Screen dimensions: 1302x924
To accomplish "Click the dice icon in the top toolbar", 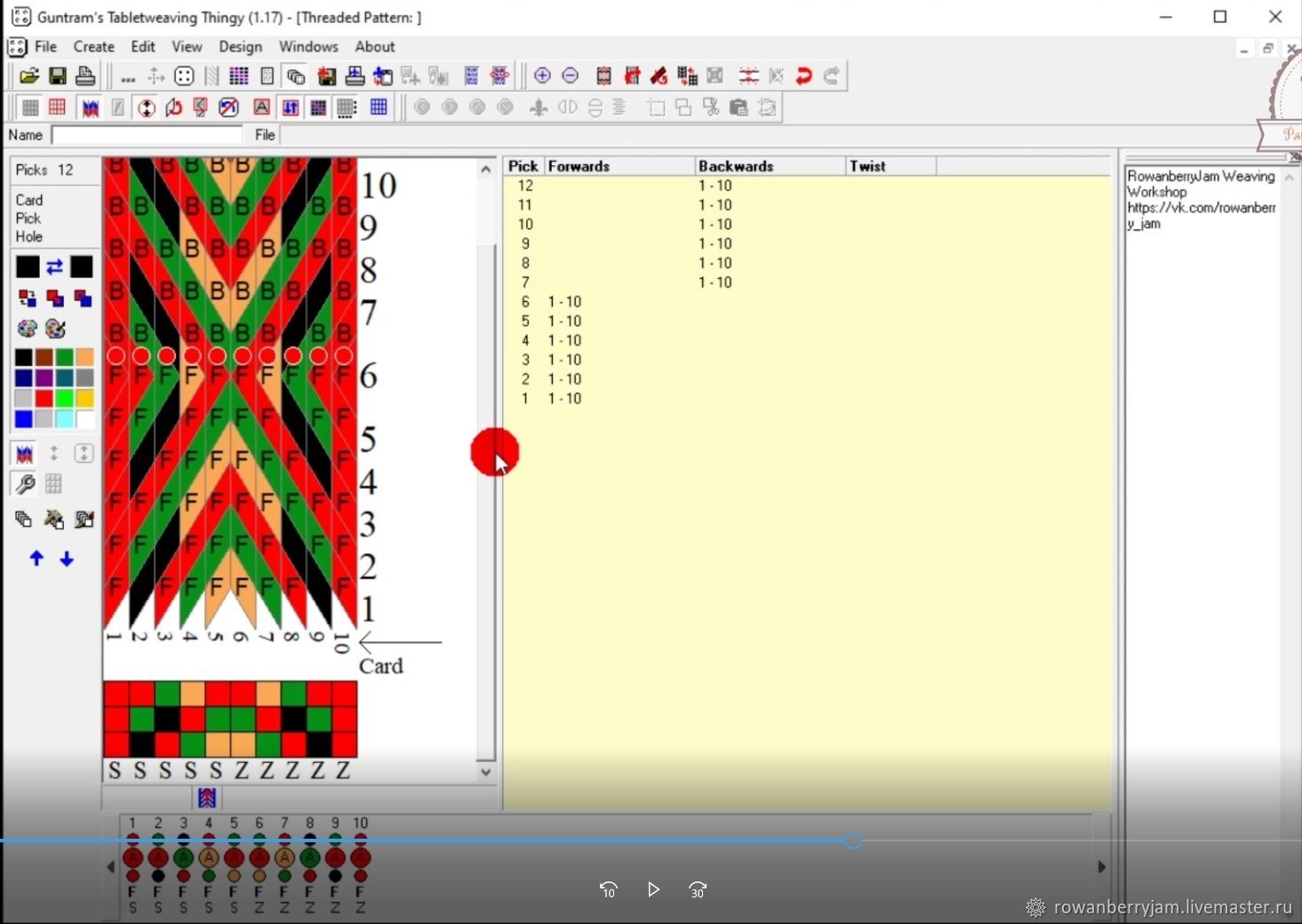I will [x=184, y=76].
